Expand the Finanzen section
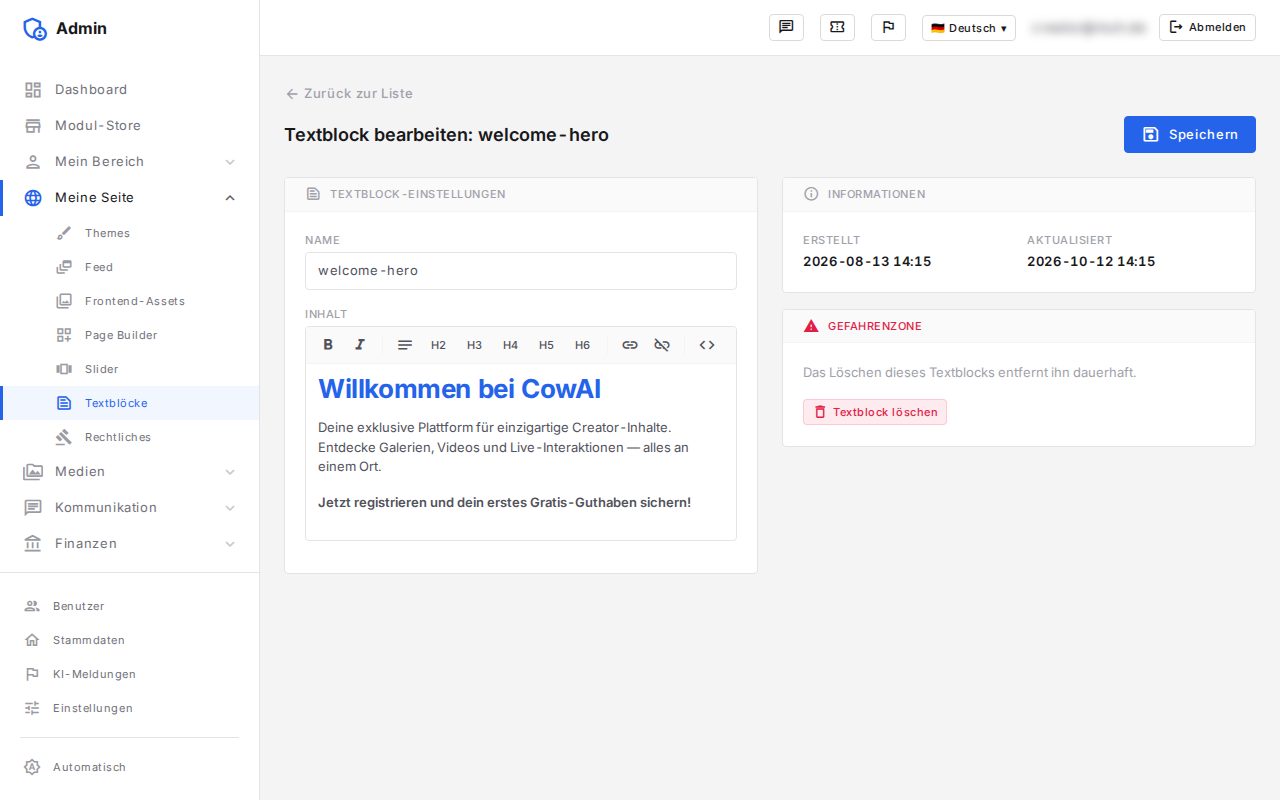 point(130,544)
